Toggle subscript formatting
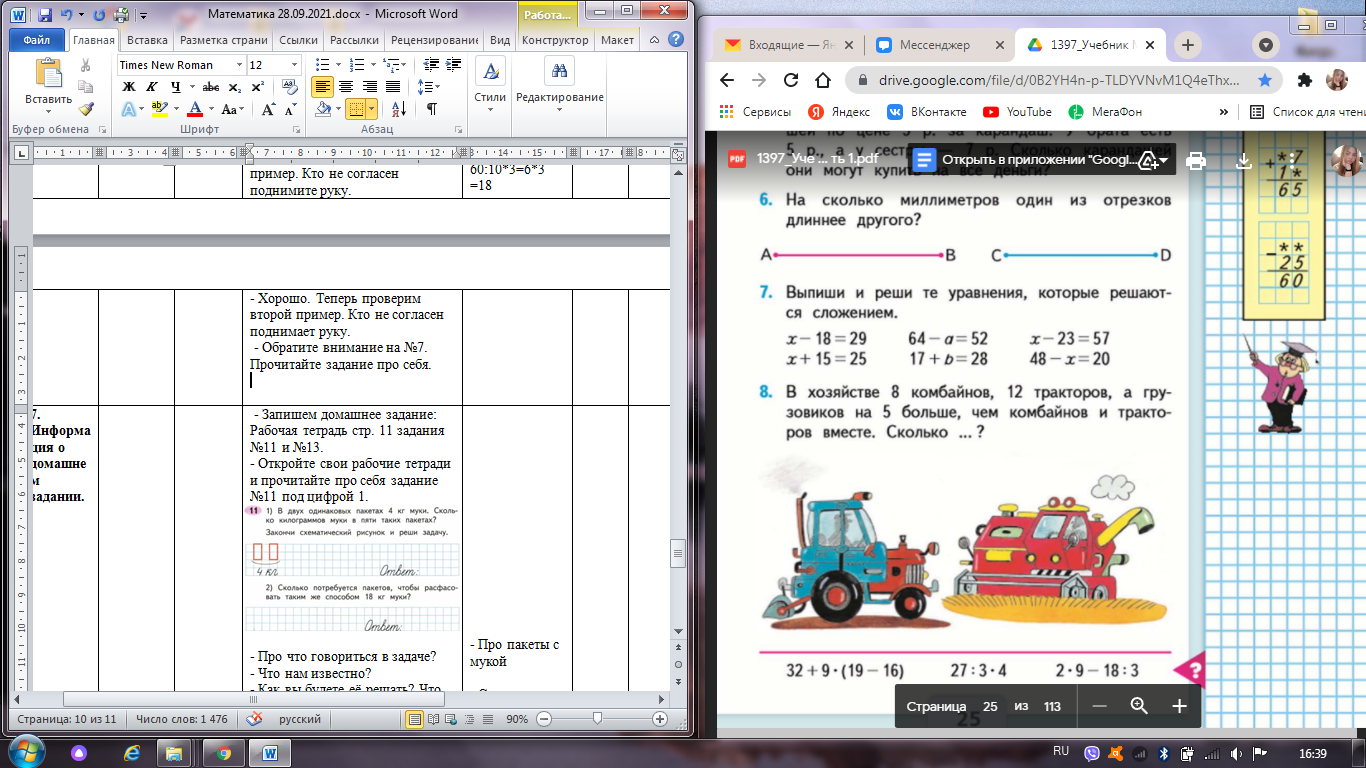Screen dimensions: 1366x768 click(236, 87)
